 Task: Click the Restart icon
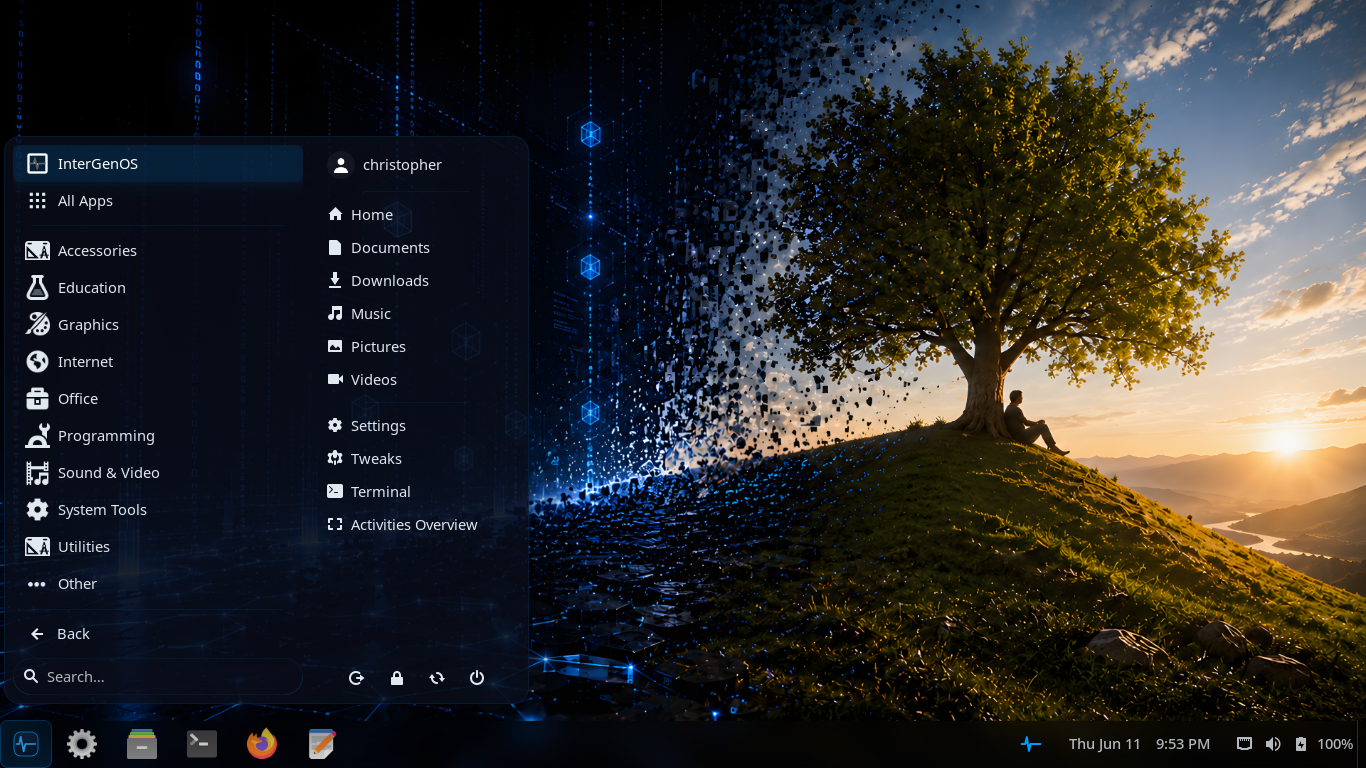coord(437,678)
